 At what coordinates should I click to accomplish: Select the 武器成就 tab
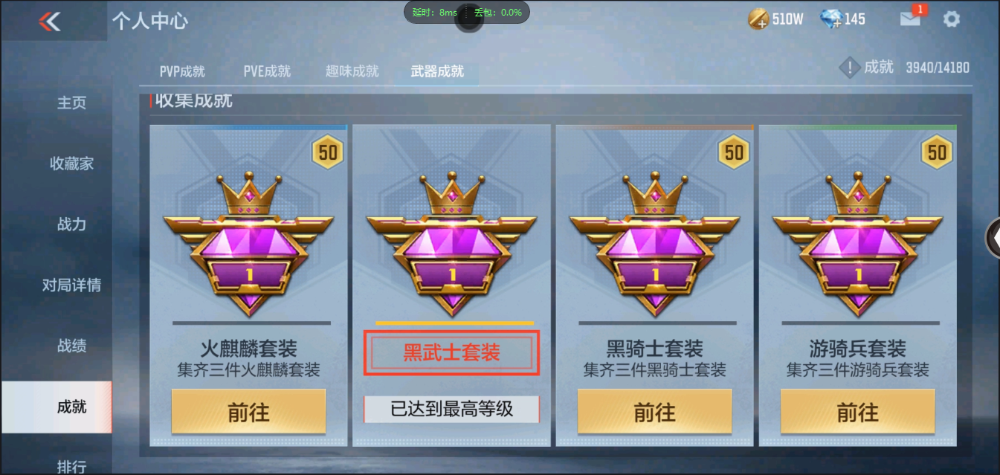click(437, 71)
